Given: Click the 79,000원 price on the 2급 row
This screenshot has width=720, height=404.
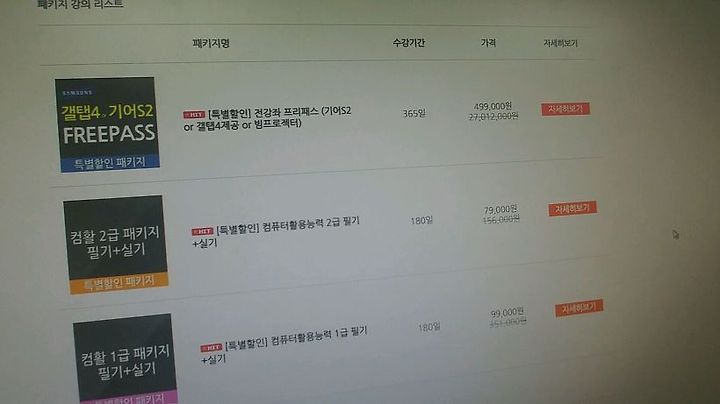Looking at the screenshot, I should pyautogui.click(x=501, y=210).
